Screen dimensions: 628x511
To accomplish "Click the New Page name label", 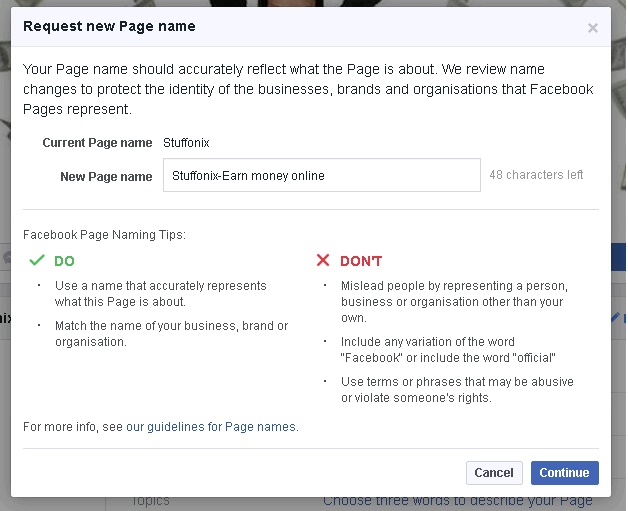I will (x=106, y=177).
